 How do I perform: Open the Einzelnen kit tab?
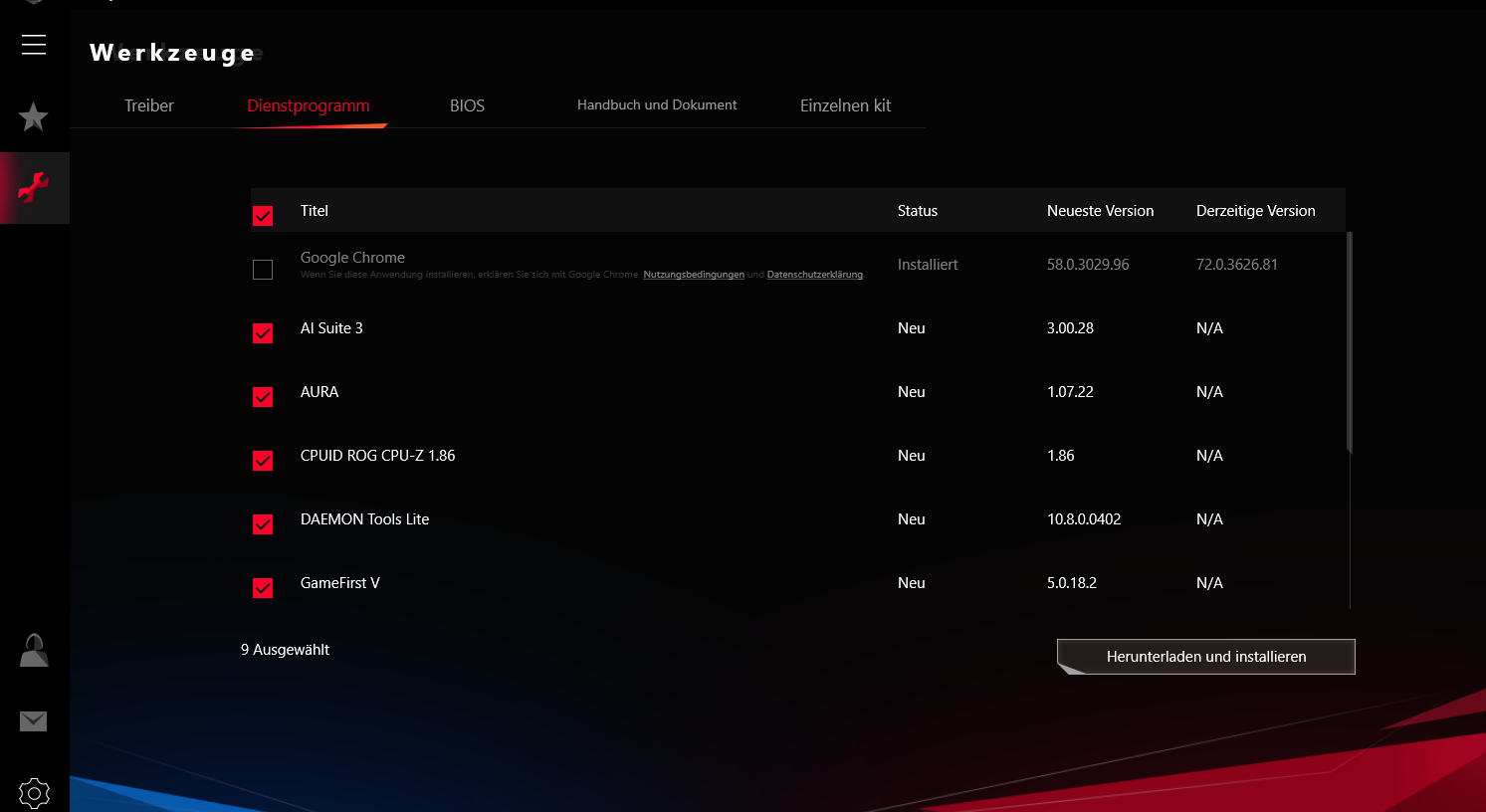pos(845,105)
